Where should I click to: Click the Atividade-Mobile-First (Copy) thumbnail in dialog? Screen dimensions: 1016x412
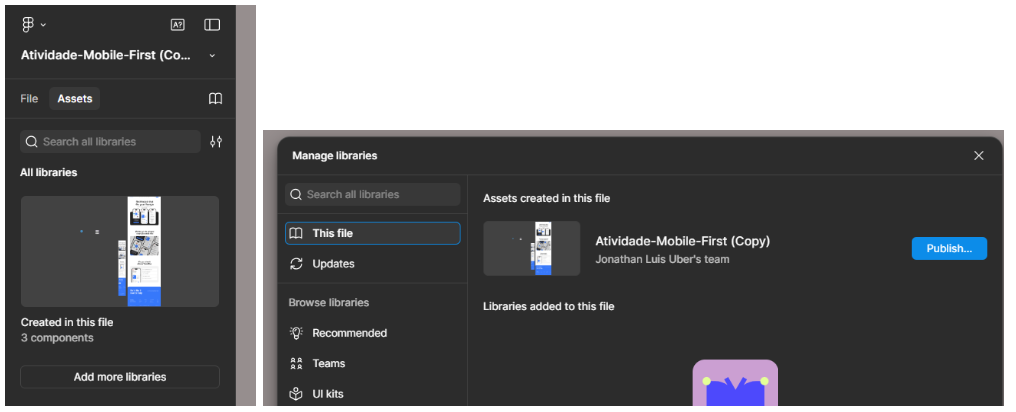(x=531, y=248)
